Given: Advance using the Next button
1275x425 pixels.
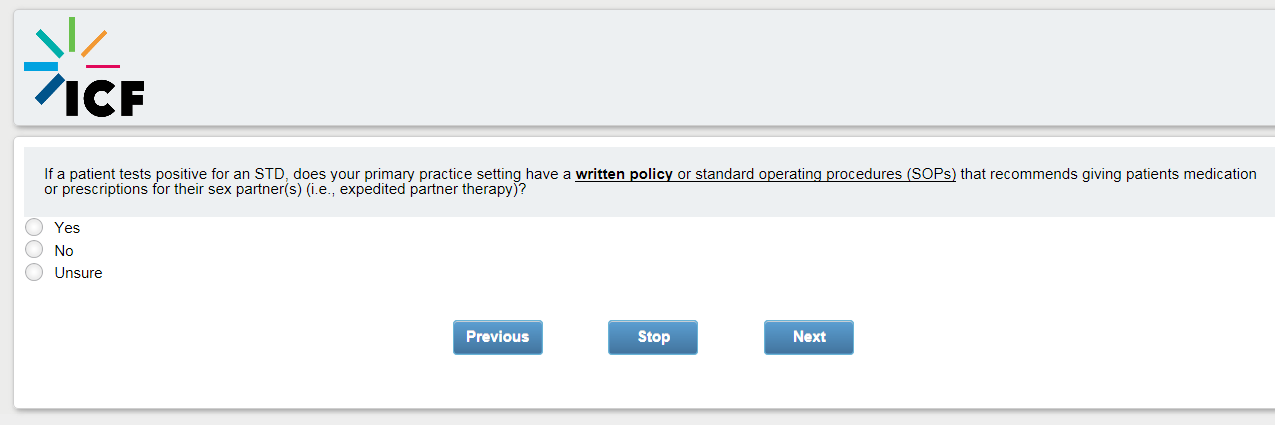Looking at the screenshot, I should (x=808, y=337).
